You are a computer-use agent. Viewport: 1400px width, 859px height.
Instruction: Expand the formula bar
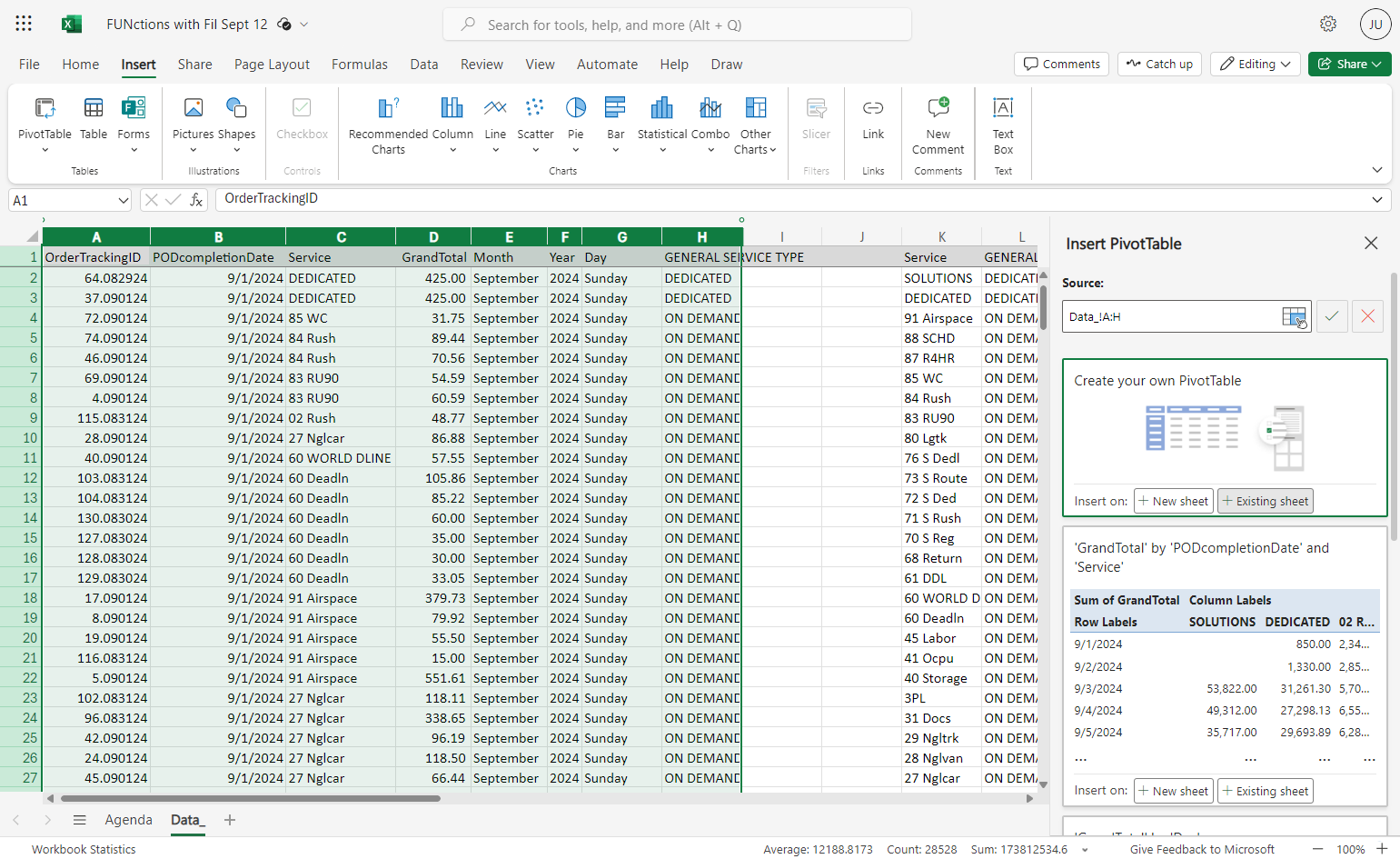pos(1377,200)
